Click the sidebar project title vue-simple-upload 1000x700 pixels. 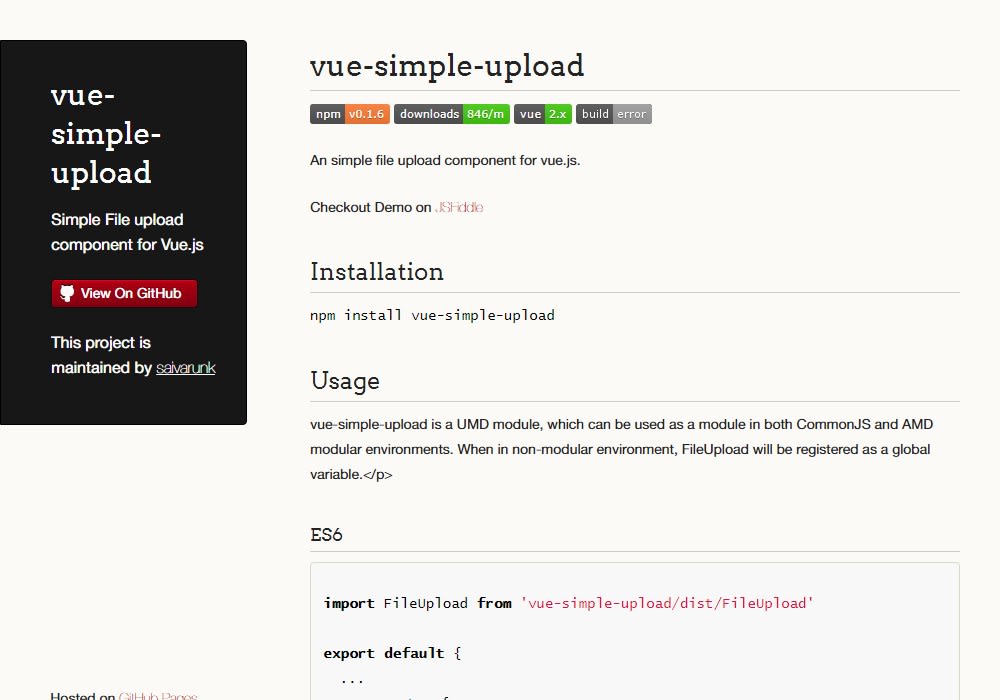(x=105, y=133)
